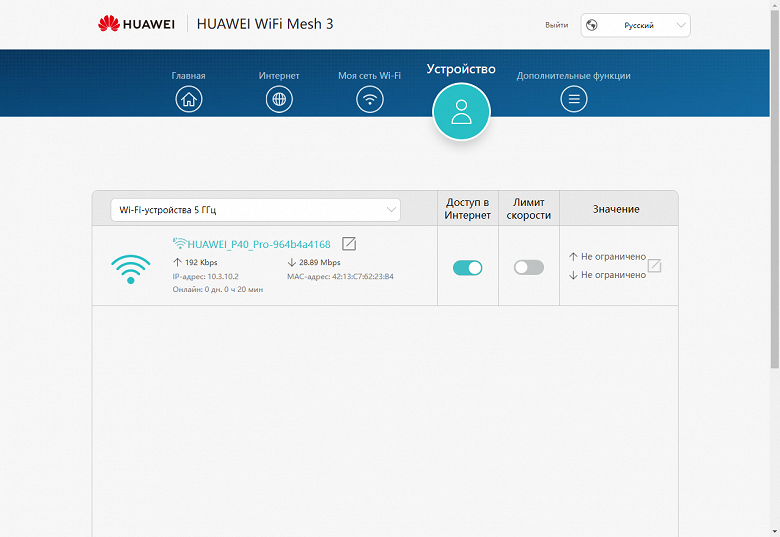780x537 pixels.
Task: Click the vertical page scrollbar thumb
Action: (x=775, y=189)
